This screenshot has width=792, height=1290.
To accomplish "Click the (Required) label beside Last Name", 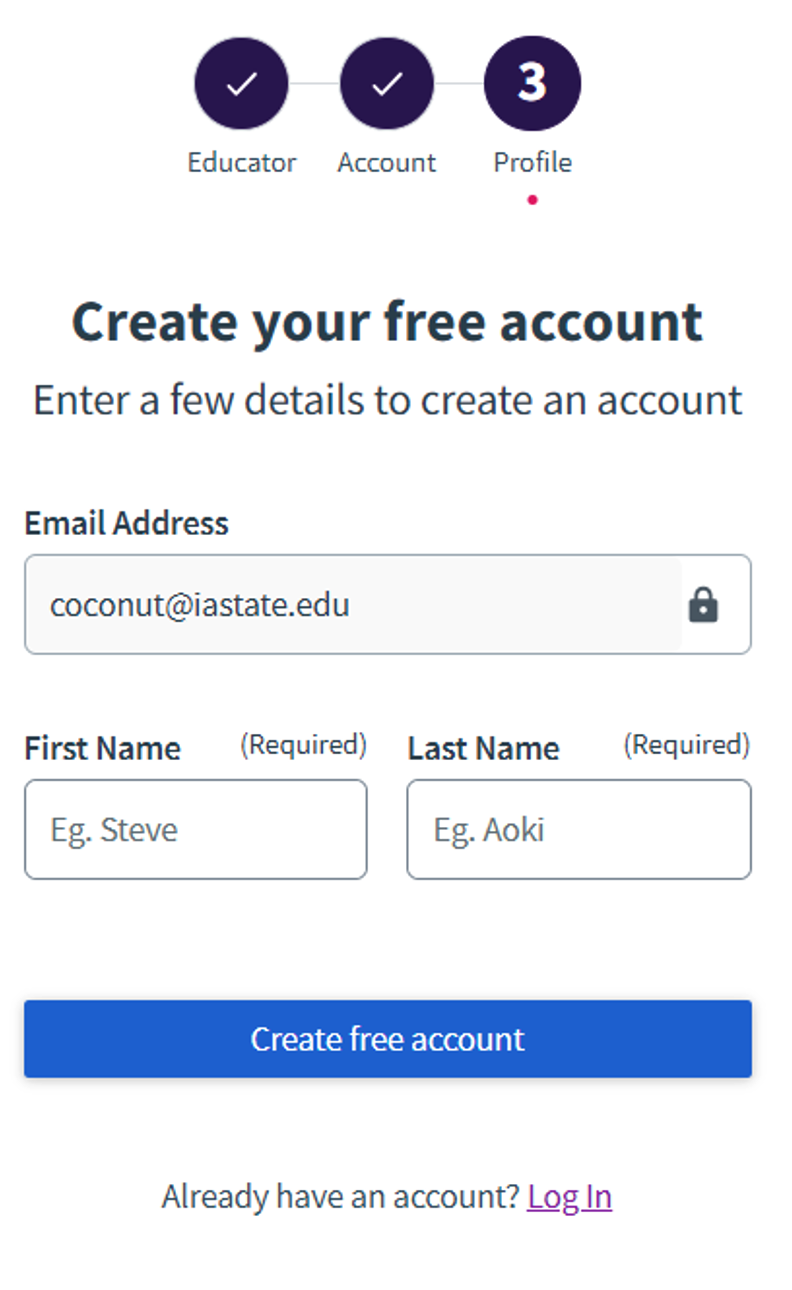I will [x=687, y=745].
